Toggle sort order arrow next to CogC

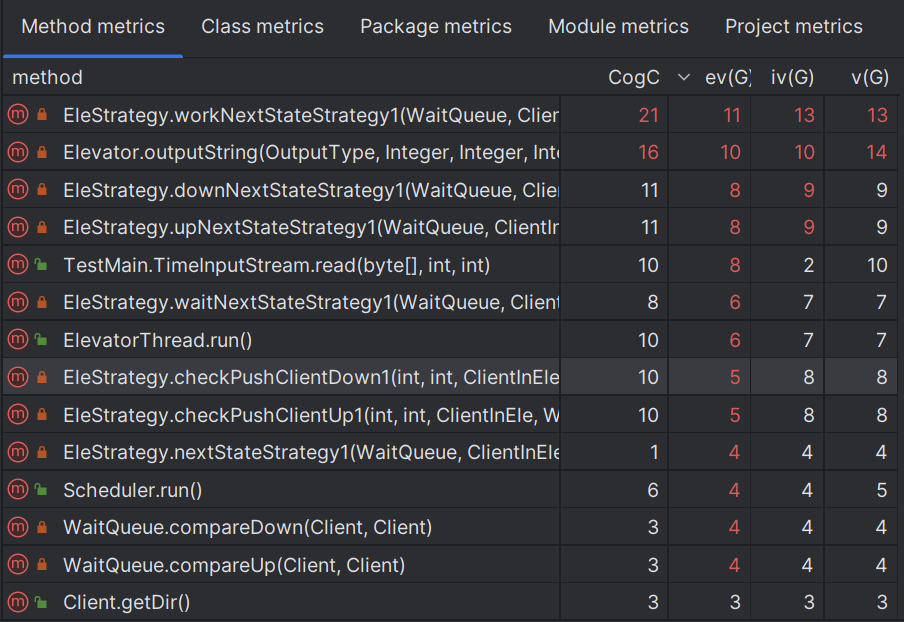tap(684, 77)
